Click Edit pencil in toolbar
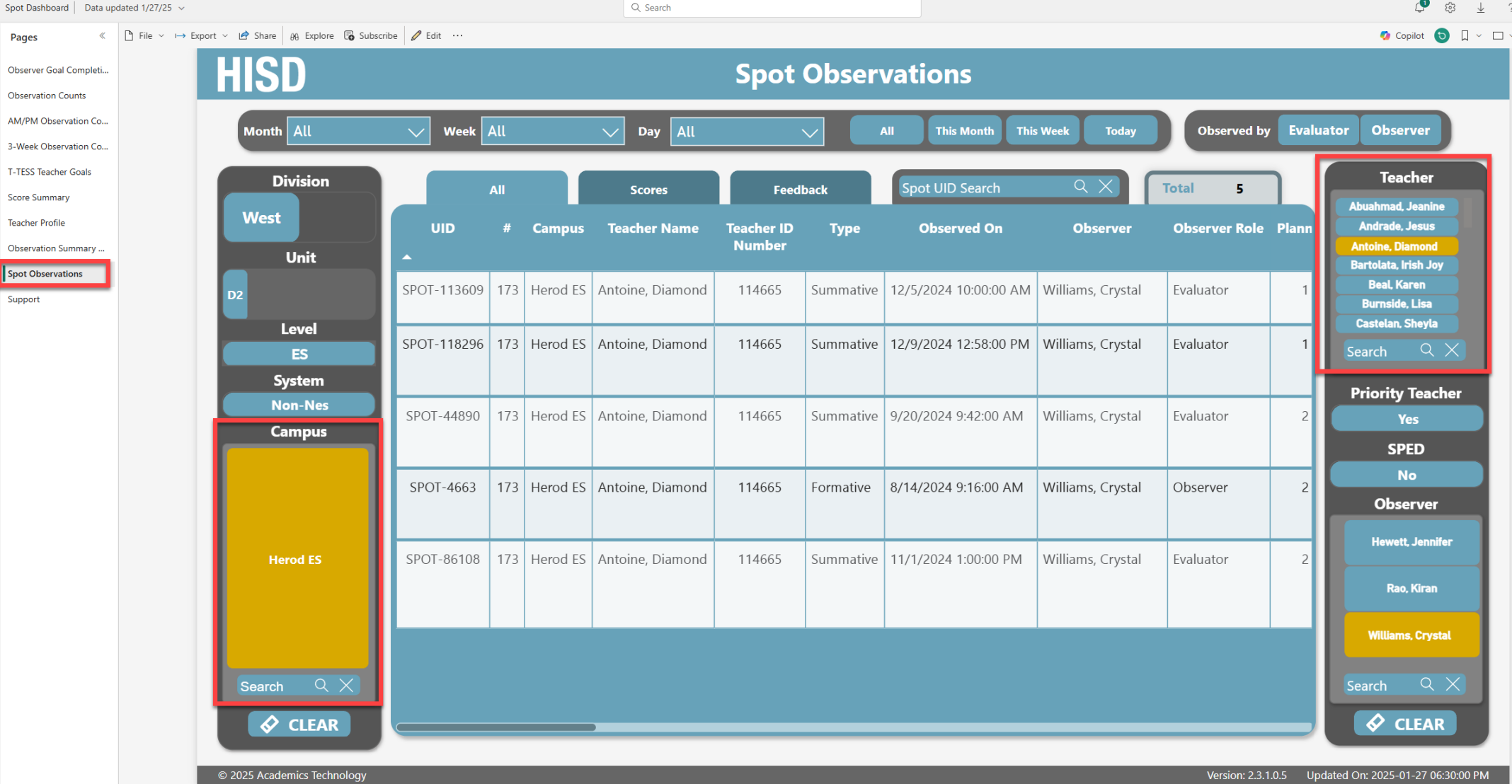 [426, 35]
